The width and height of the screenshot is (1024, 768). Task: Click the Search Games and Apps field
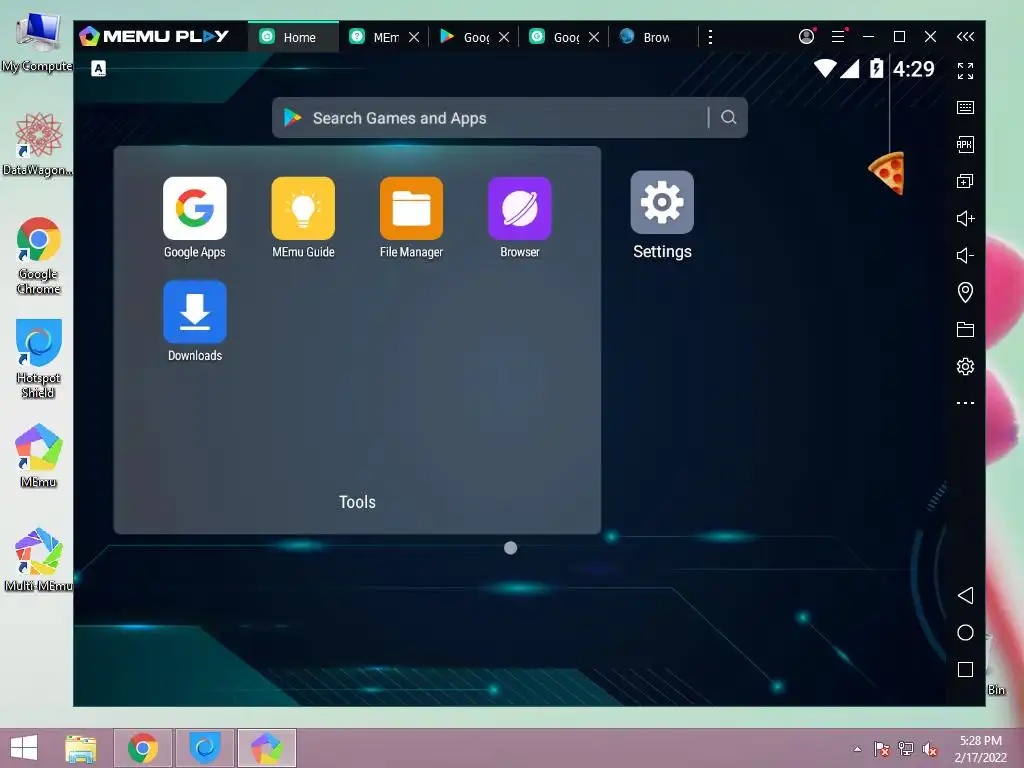(x=509, y=118)
